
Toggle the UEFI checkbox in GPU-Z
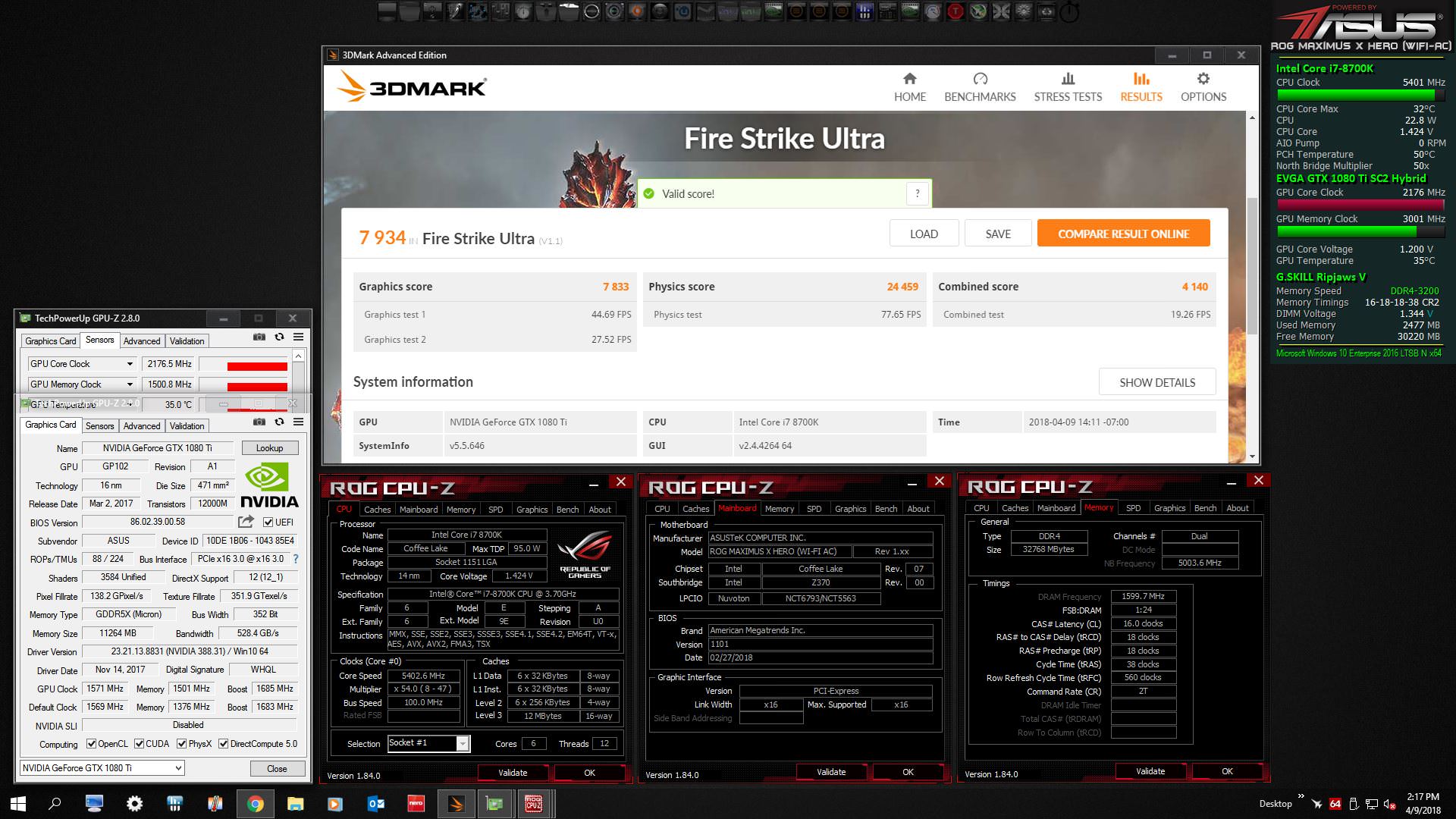pyautogui.click(x=268, y=522)
